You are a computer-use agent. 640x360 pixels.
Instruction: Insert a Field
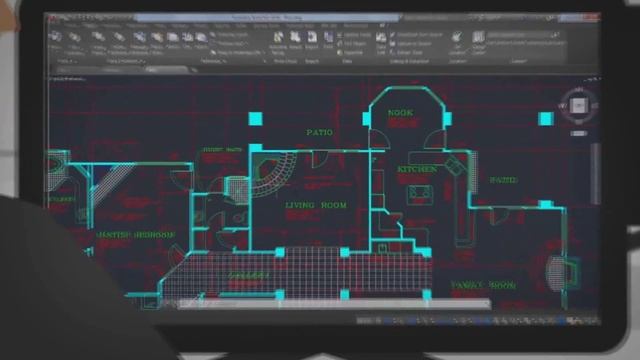[x=329, y=38]
